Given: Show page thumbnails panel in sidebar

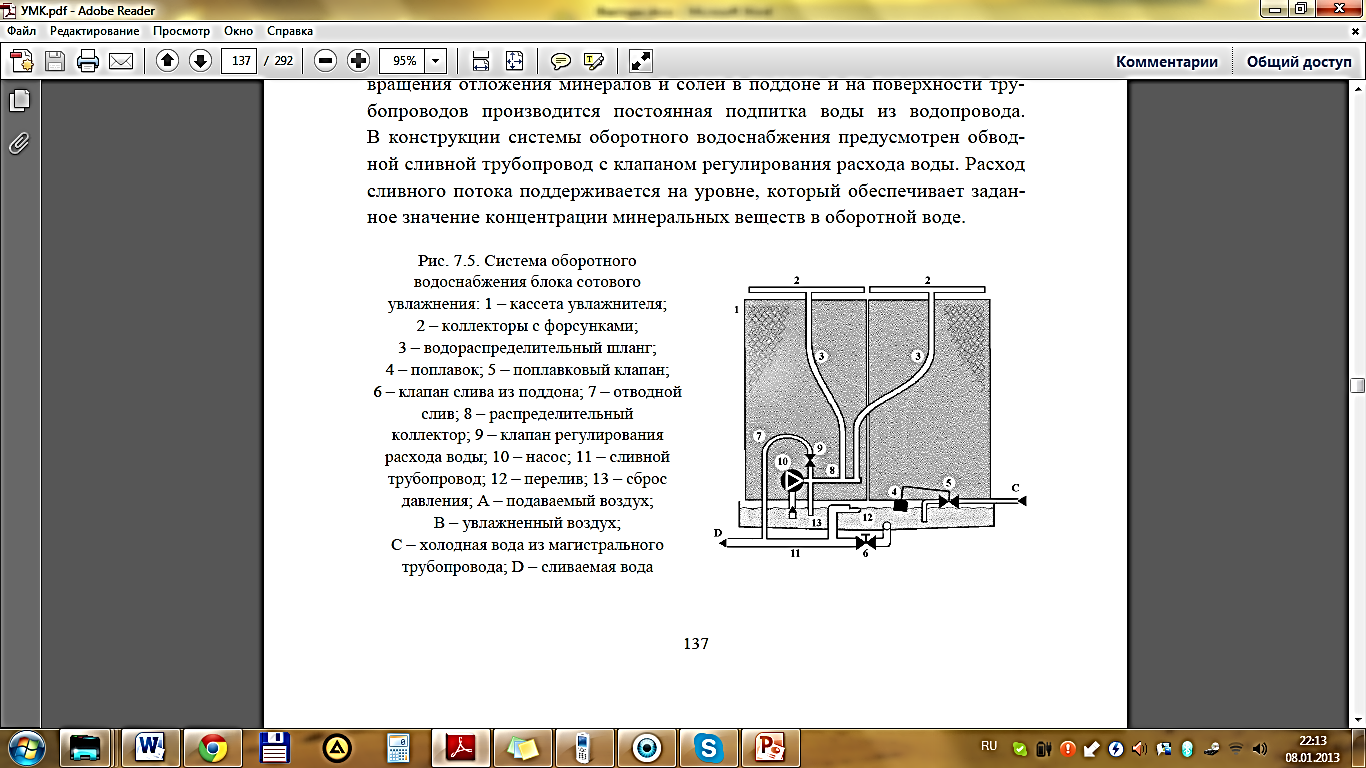Looking at the screenshot, I should pyautogui.click(x=19, y=101).
